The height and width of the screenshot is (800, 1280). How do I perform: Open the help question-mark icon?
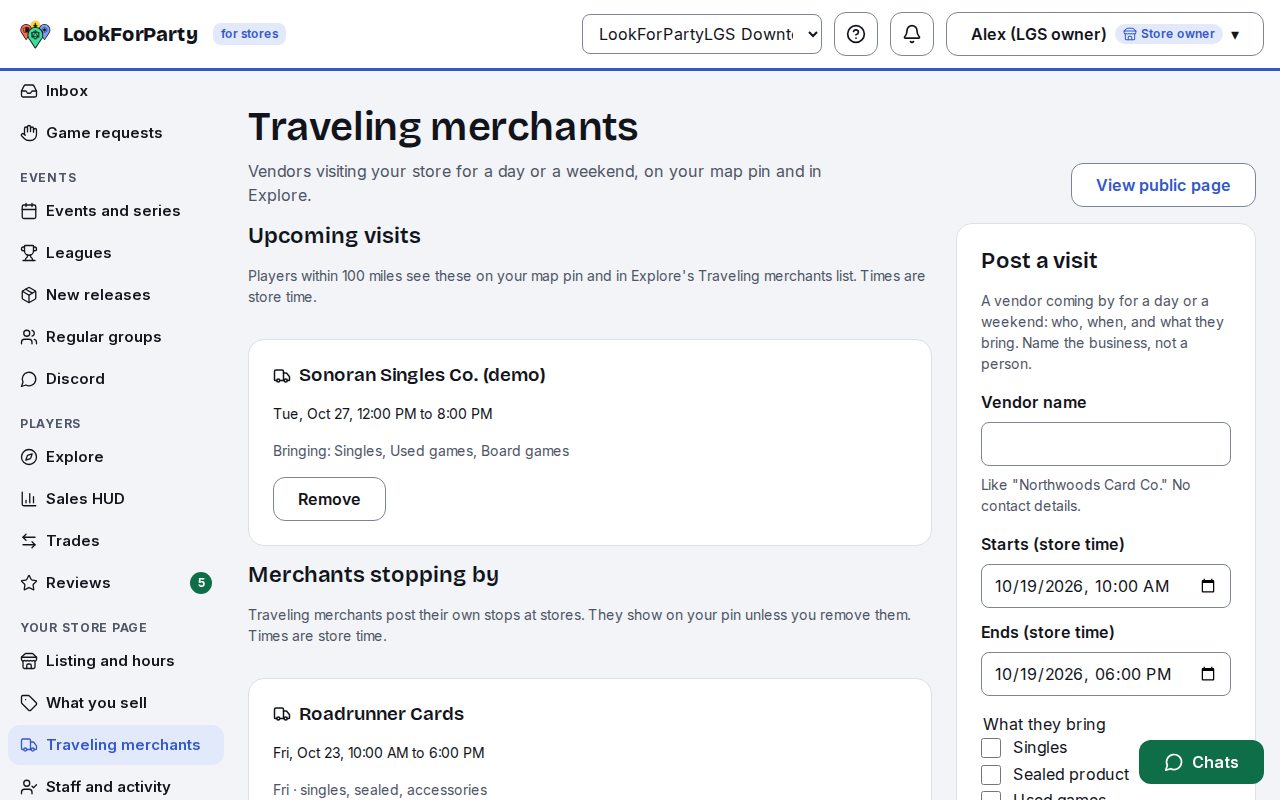856,34
